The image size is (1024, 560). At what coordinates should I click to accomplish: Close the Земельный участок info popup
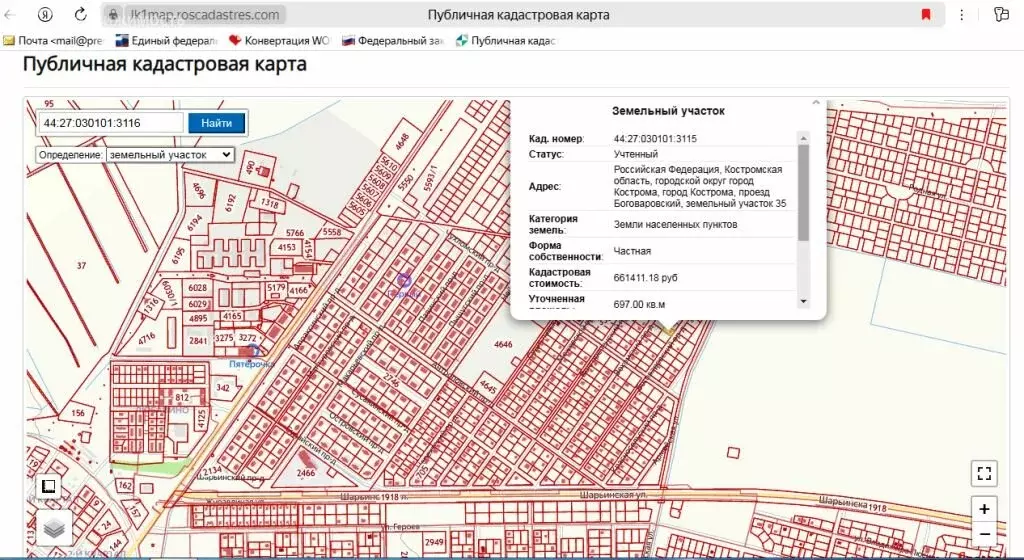click(815, 102)
